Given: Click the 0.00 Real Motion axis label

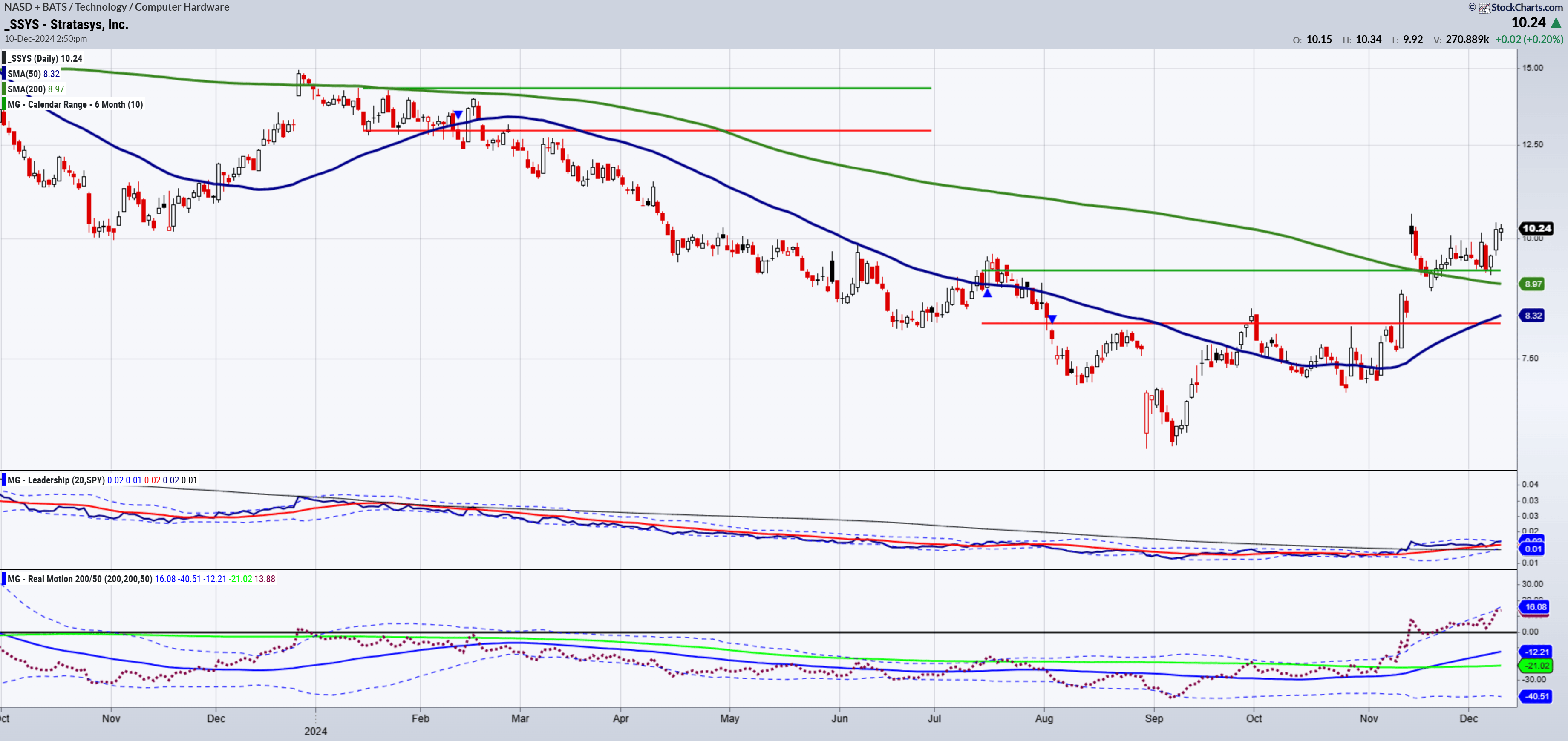Looking at the screenshot, I should point(1530,632).
